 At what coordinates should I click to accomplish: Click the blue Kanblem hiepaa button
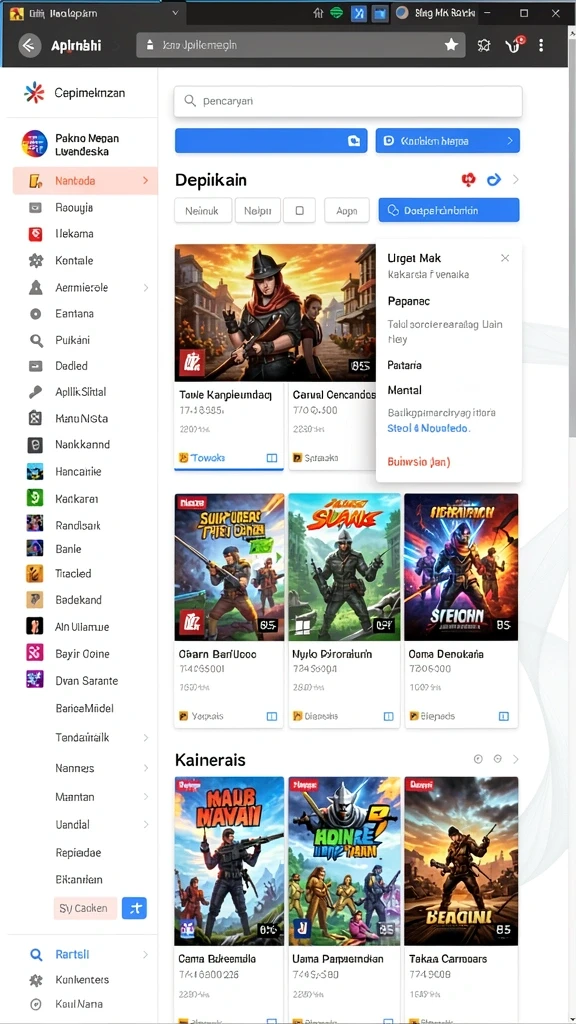coord(448,140)
